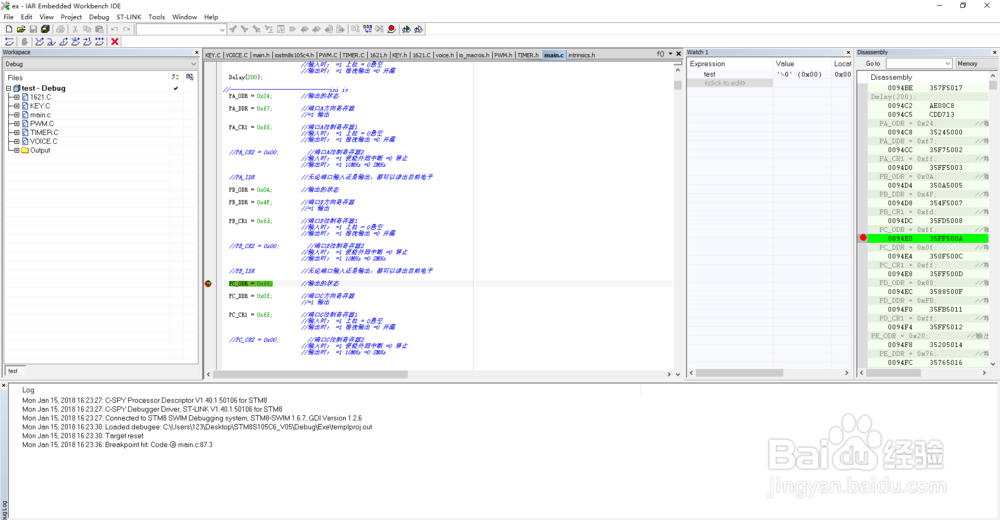This screenshot has height=520, width=1000.
Task: Switch to the KEY.C editor tab
Action: (x=213, y=55)
